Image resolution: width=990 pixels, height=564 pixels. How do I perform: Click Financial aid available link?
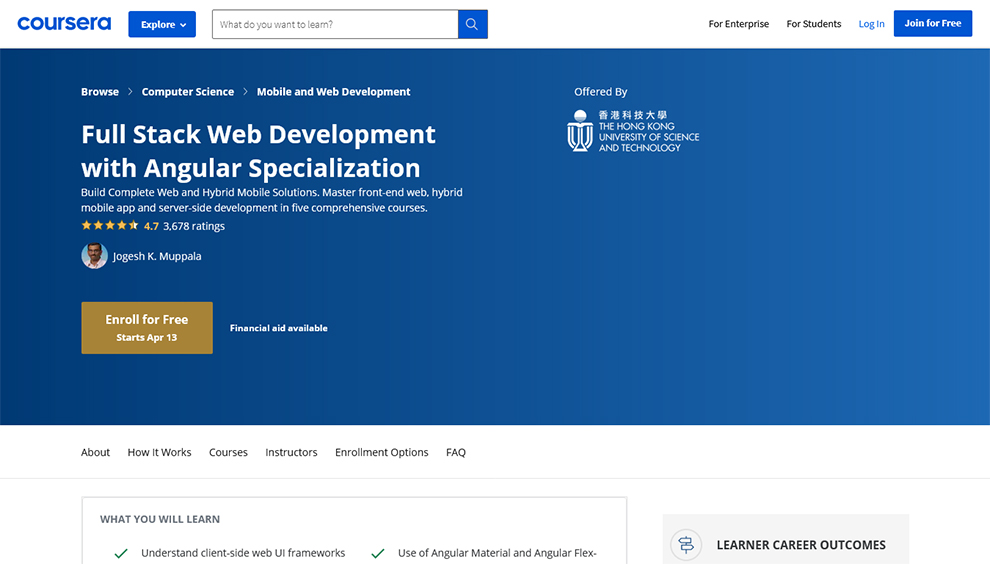(279, 328)
